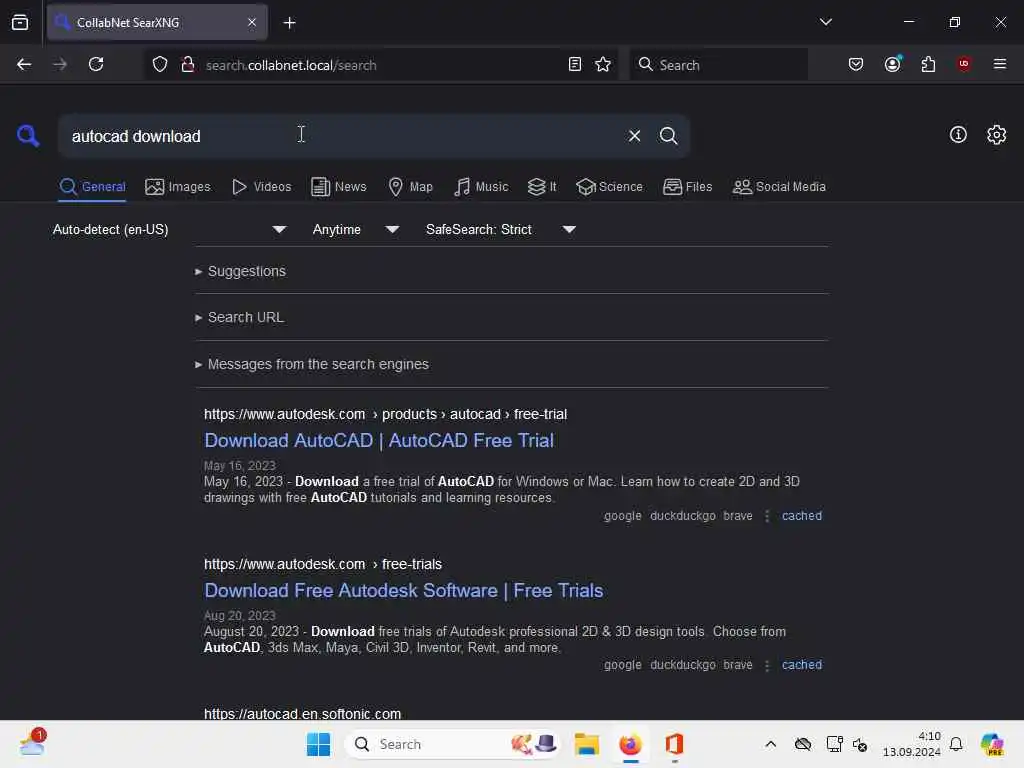The height and width of the screenshot is (768, 1024).
Task: List all tabs with chevron
Action: [x=825, y=22]
